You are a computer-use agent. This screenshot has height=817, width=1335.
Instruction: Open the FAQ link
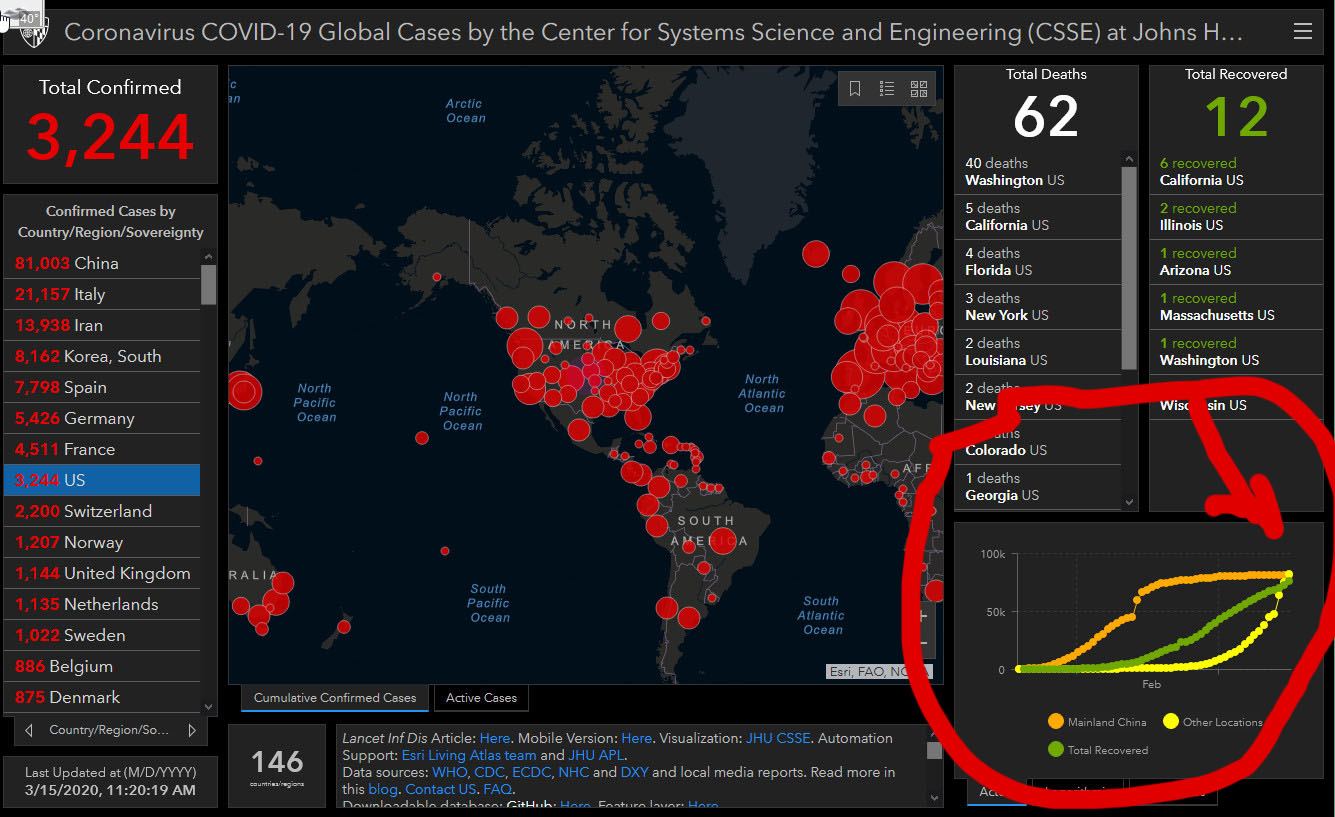tap(497, 789)
